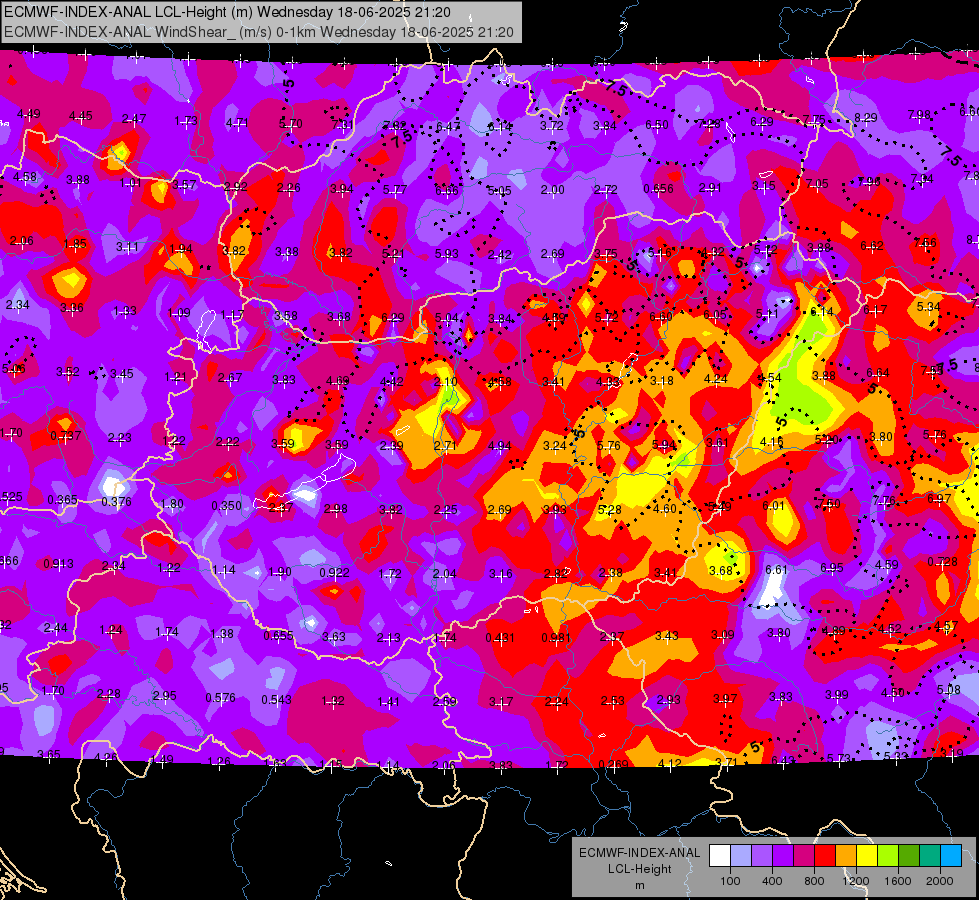979x900 pixels.
Task: Click the grid value 0.576
Action: pos(220,697)
